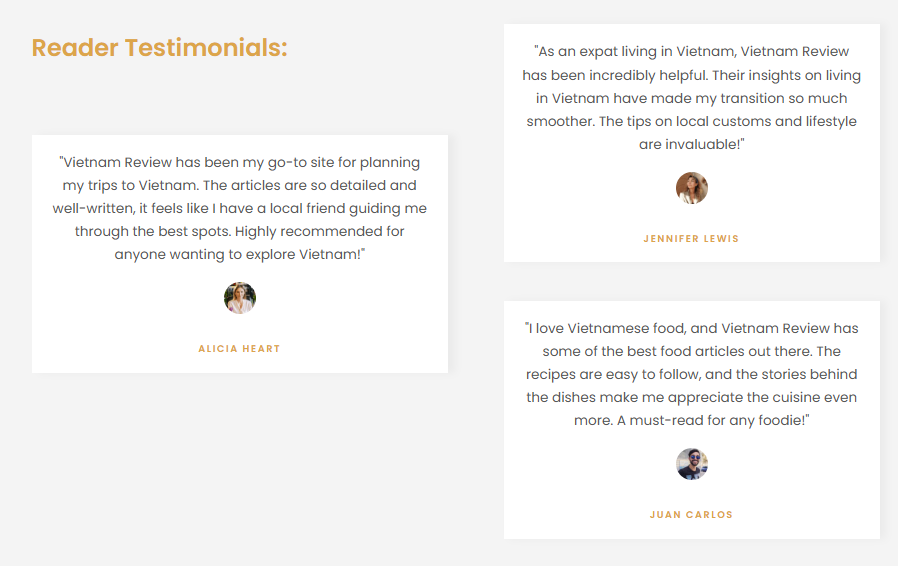Screen dimensions: 898x566
Task: Click the line "anyone wanting to explore Vietnam!"
Action: (x=240, y=254)
